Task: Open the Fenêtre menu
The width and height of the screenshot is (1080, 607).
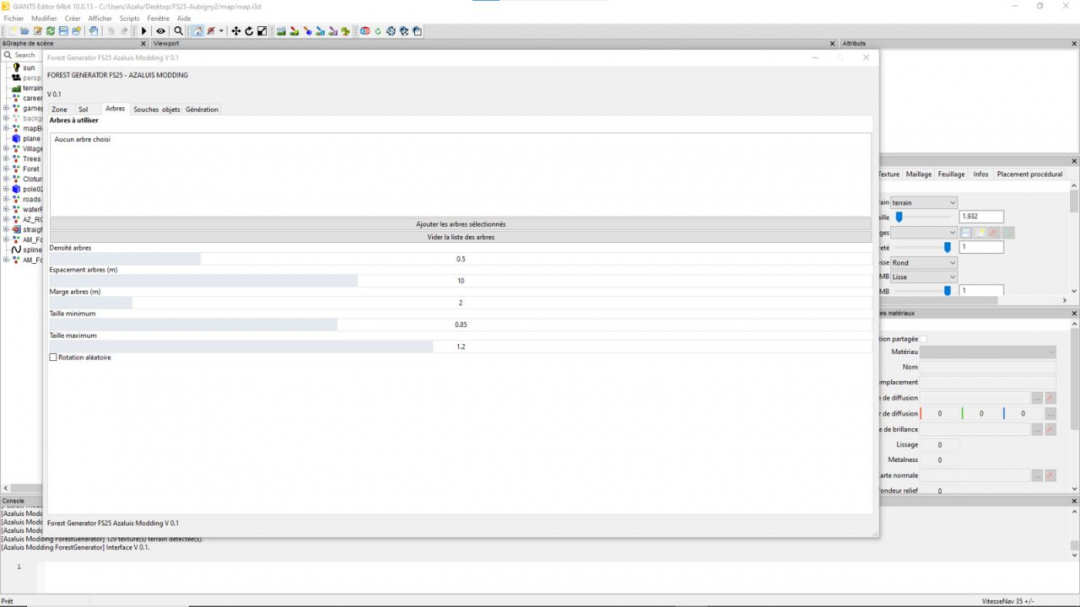Action: 158,19
